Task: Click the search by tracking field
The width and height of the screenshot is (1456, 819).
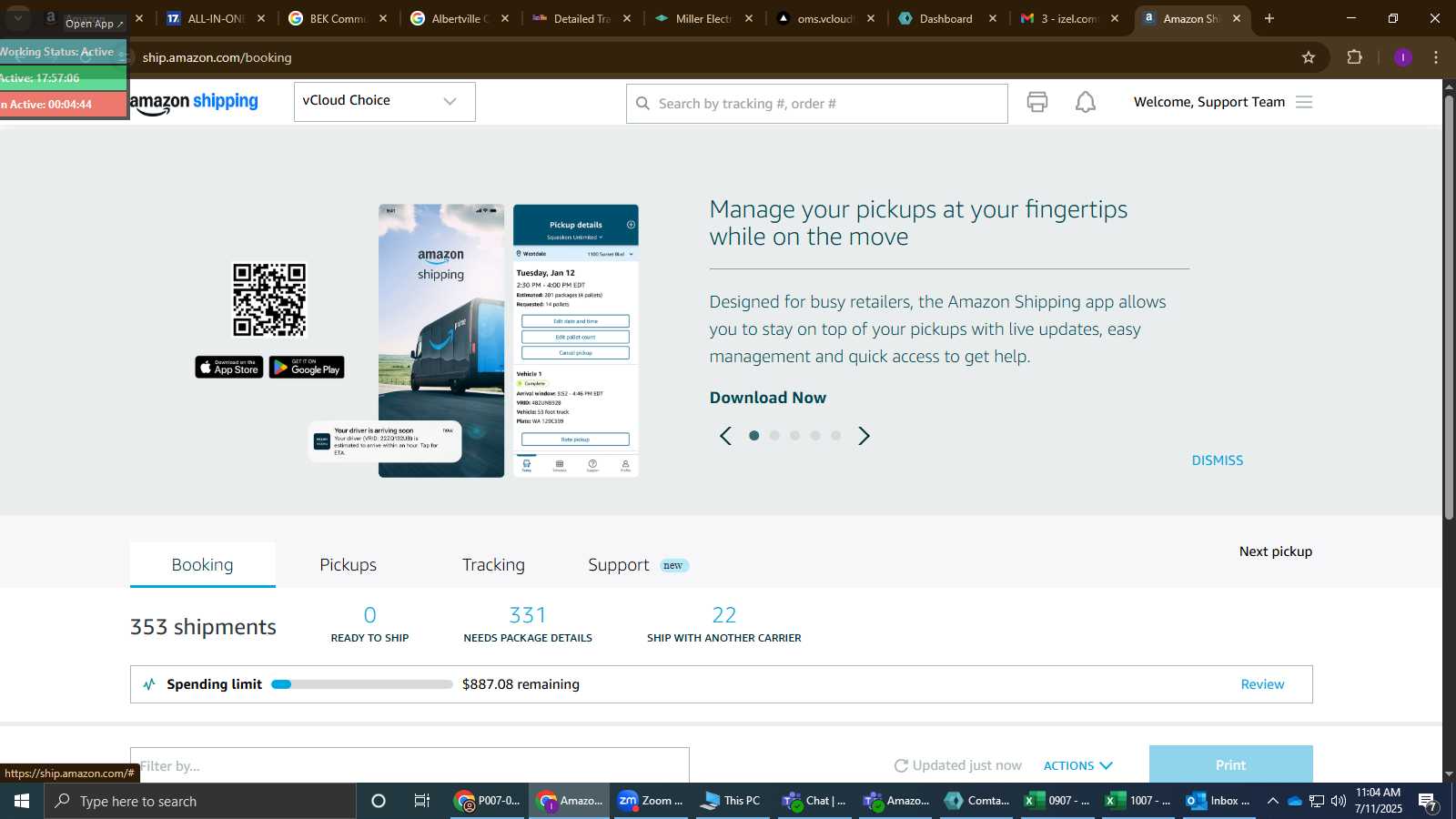Action: click(817, 104)
